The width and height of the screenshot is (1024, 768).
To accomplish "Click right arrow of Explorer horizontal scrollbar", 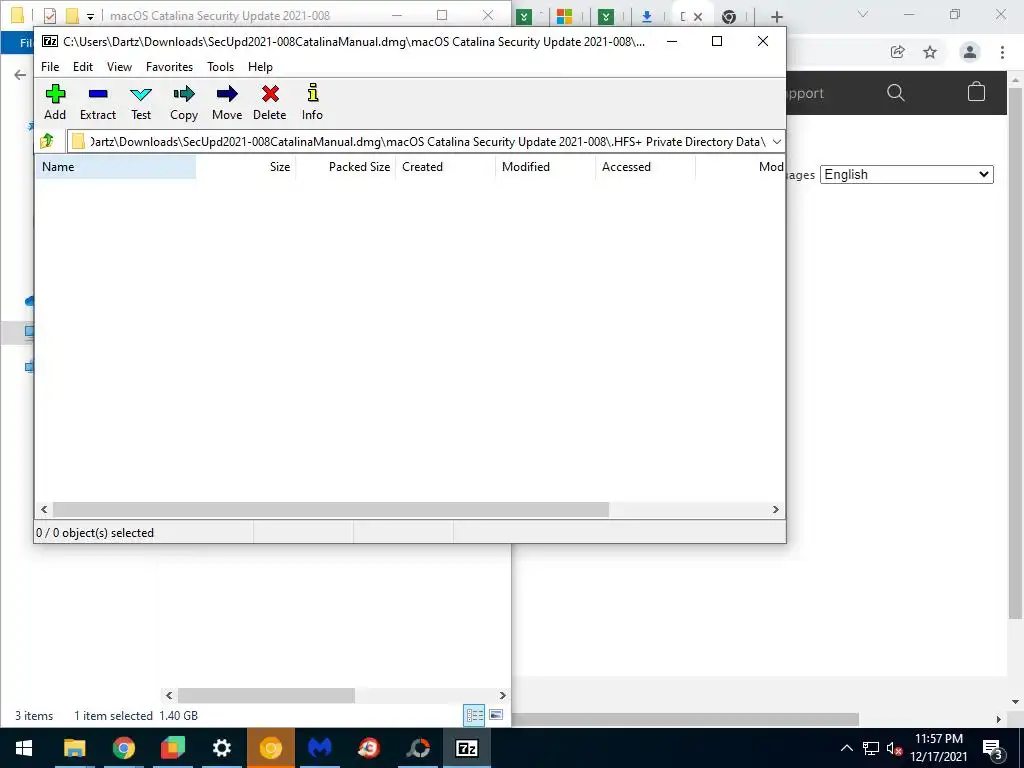I will pyautogui.click(x=502, y=696).
